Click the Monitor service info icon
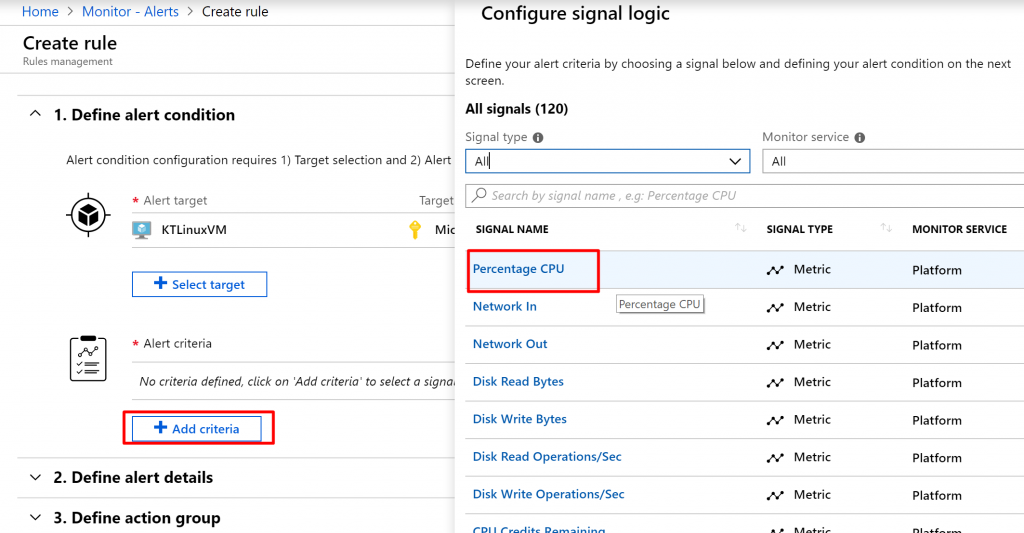Screen dimensions: 1024x533 pos(860,138)
